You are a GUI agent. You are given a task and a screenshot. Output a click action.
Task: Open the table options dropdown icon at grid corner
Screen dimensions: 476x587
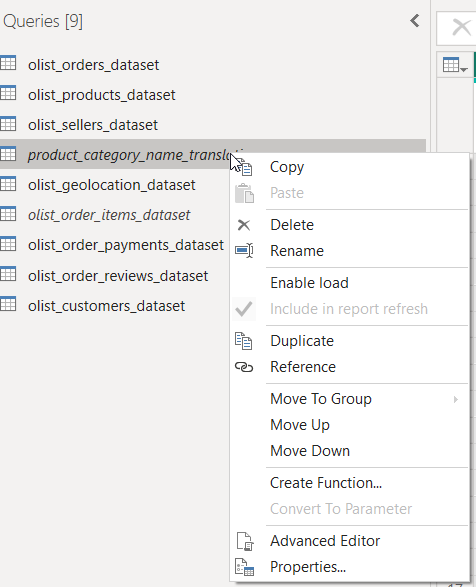click(455, 65)
